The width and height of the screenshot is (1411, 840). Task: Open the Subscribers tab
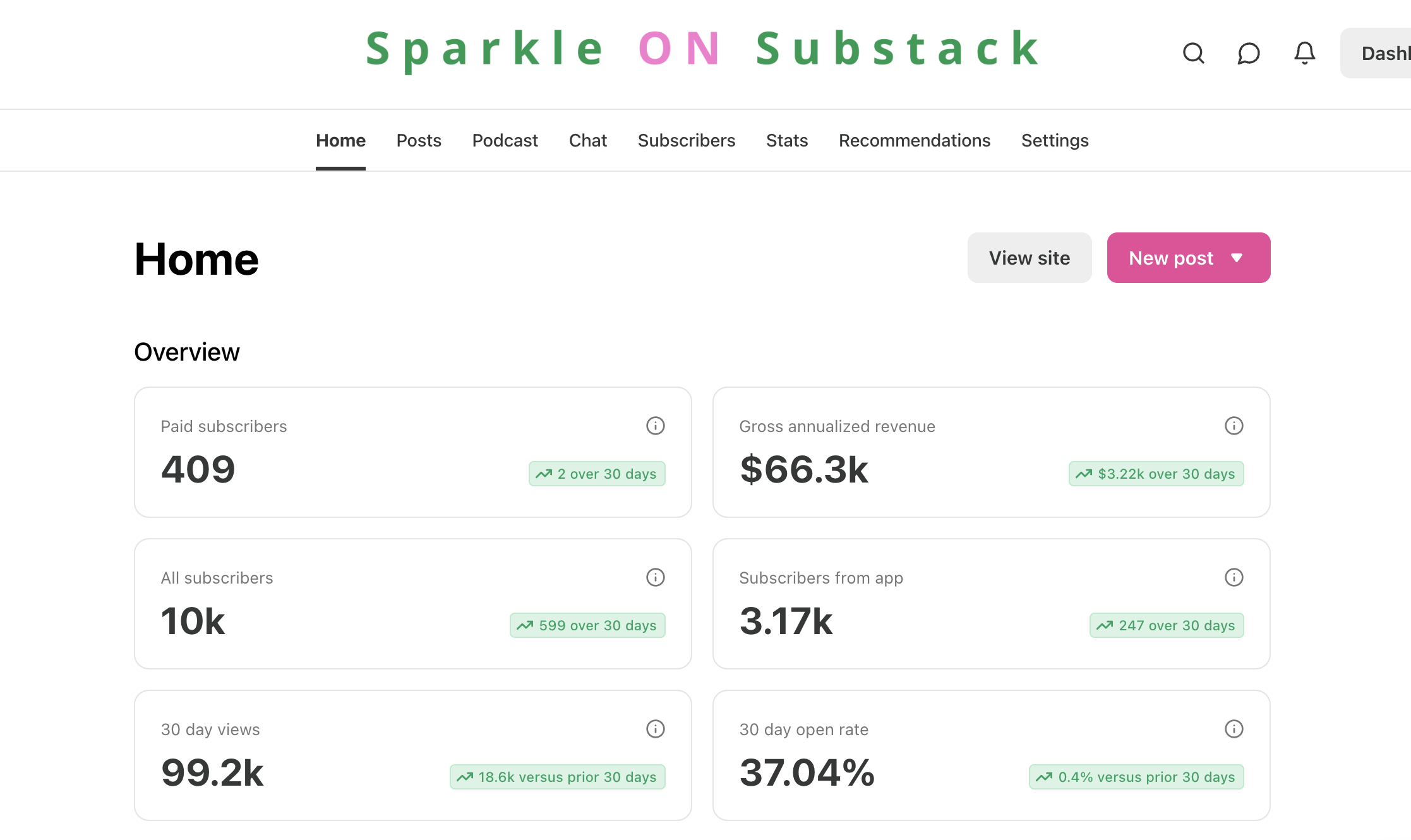[x=687, y=140]
